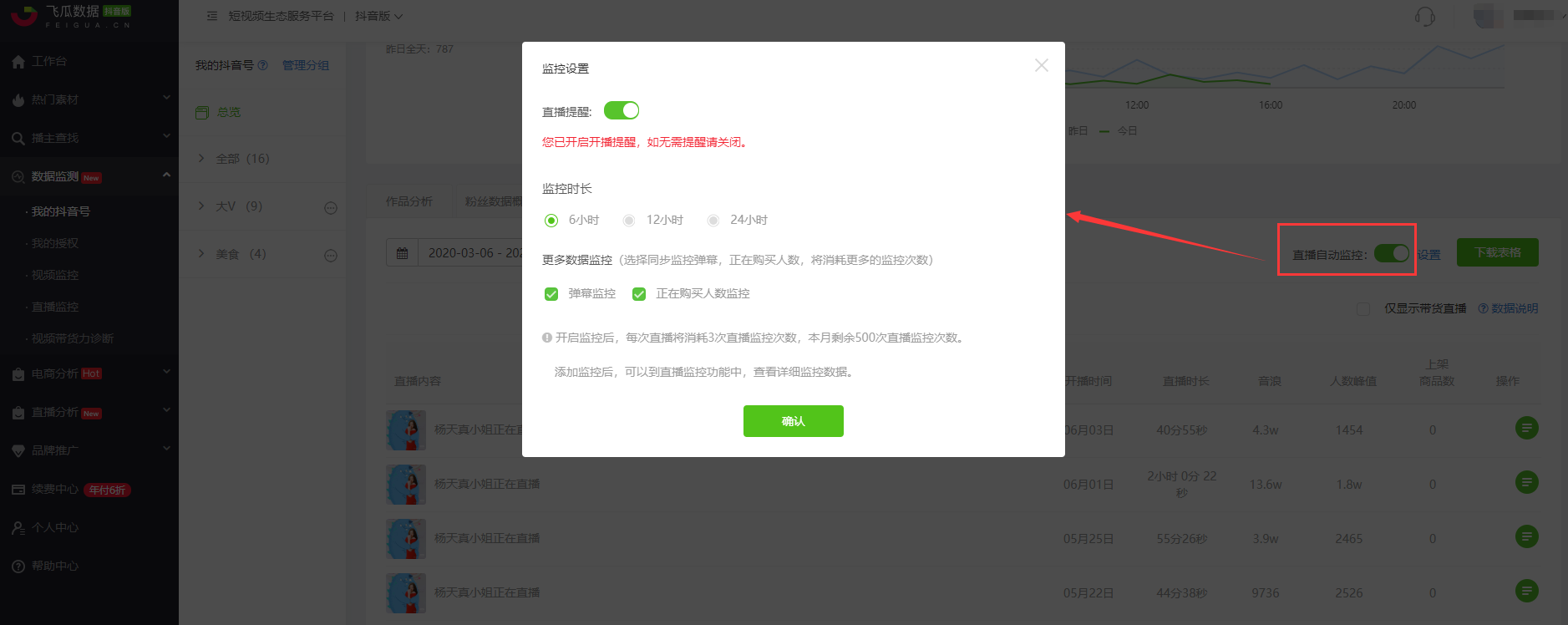Viewport: 1568px width, 625px height.
Task: Expand the 大V (9) group
Action: 201,206
